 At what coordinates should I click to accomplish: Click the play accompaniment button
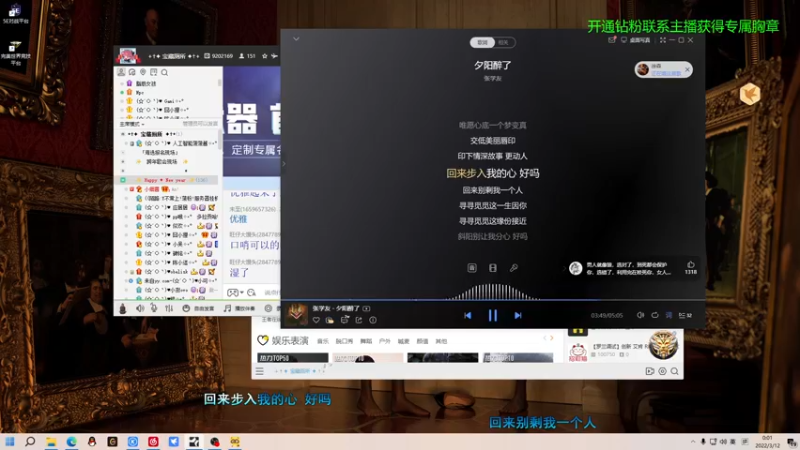point(239,308)
